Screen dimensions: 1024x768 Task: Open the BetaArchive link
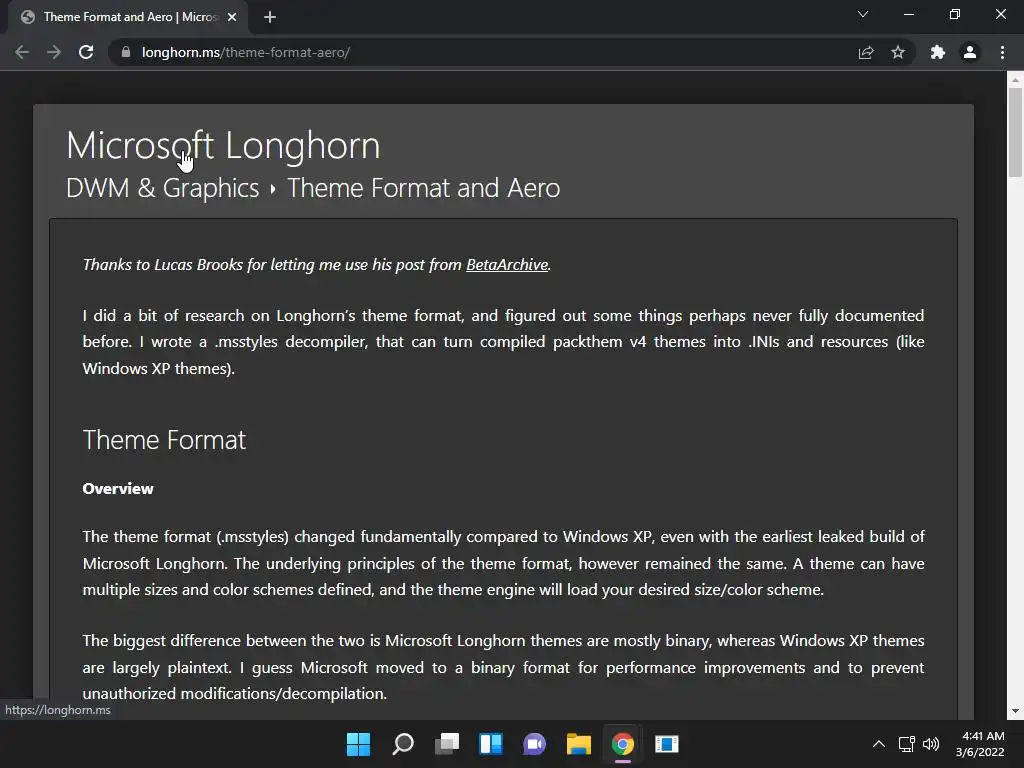coord(507,264)
